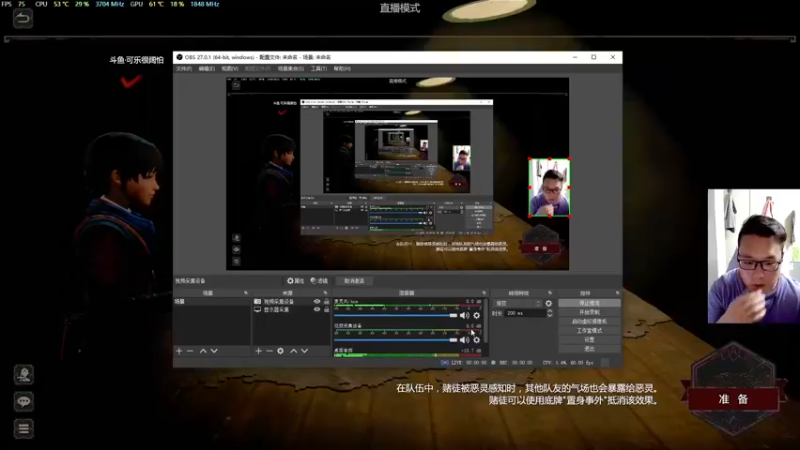Toggle visibility eye of 视频采集设备 source

click(317, 302)
